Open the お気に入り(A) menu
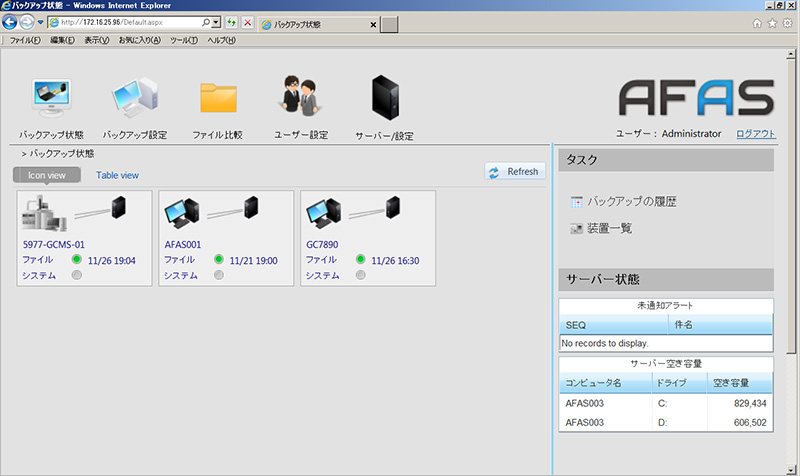800x476 pixels. click(139, 40)
